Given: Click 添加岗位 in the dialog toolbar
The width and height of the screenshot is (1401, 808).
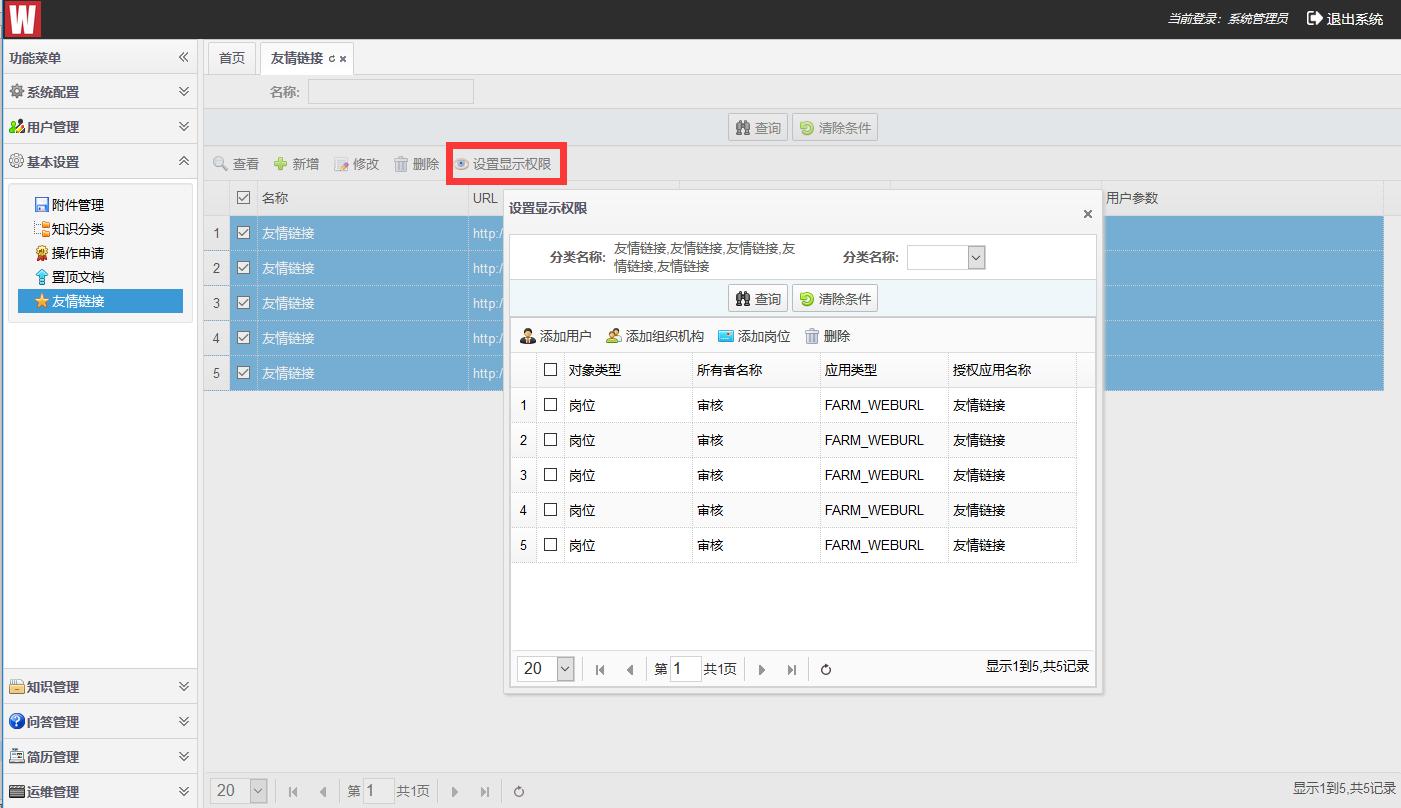Looking at the screenshot, I should coord(754,336).
